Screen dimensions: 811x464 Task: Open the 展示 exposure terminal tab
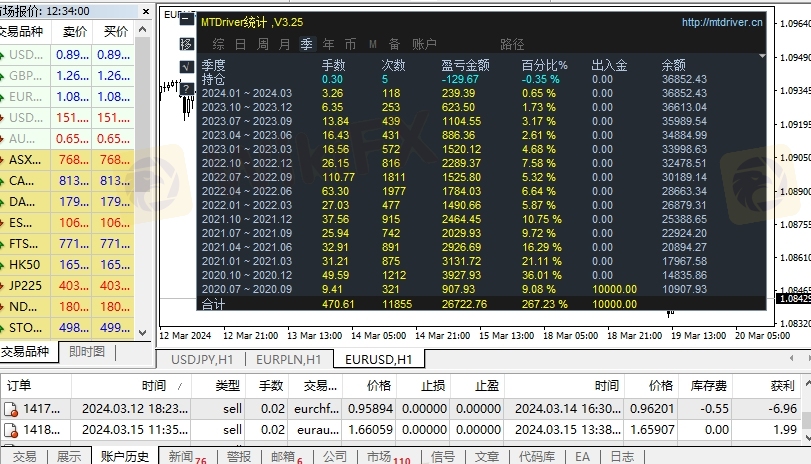pyautogui.click(x=69, y=456)
